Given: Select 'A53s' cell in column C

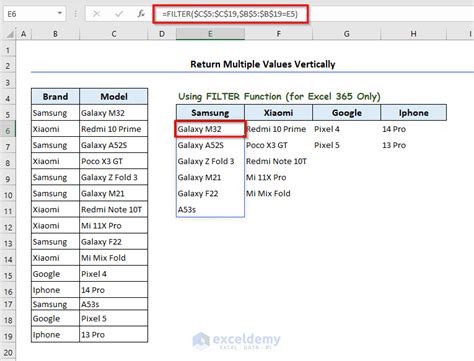Looking at the screenshot, I should point(114,304).
